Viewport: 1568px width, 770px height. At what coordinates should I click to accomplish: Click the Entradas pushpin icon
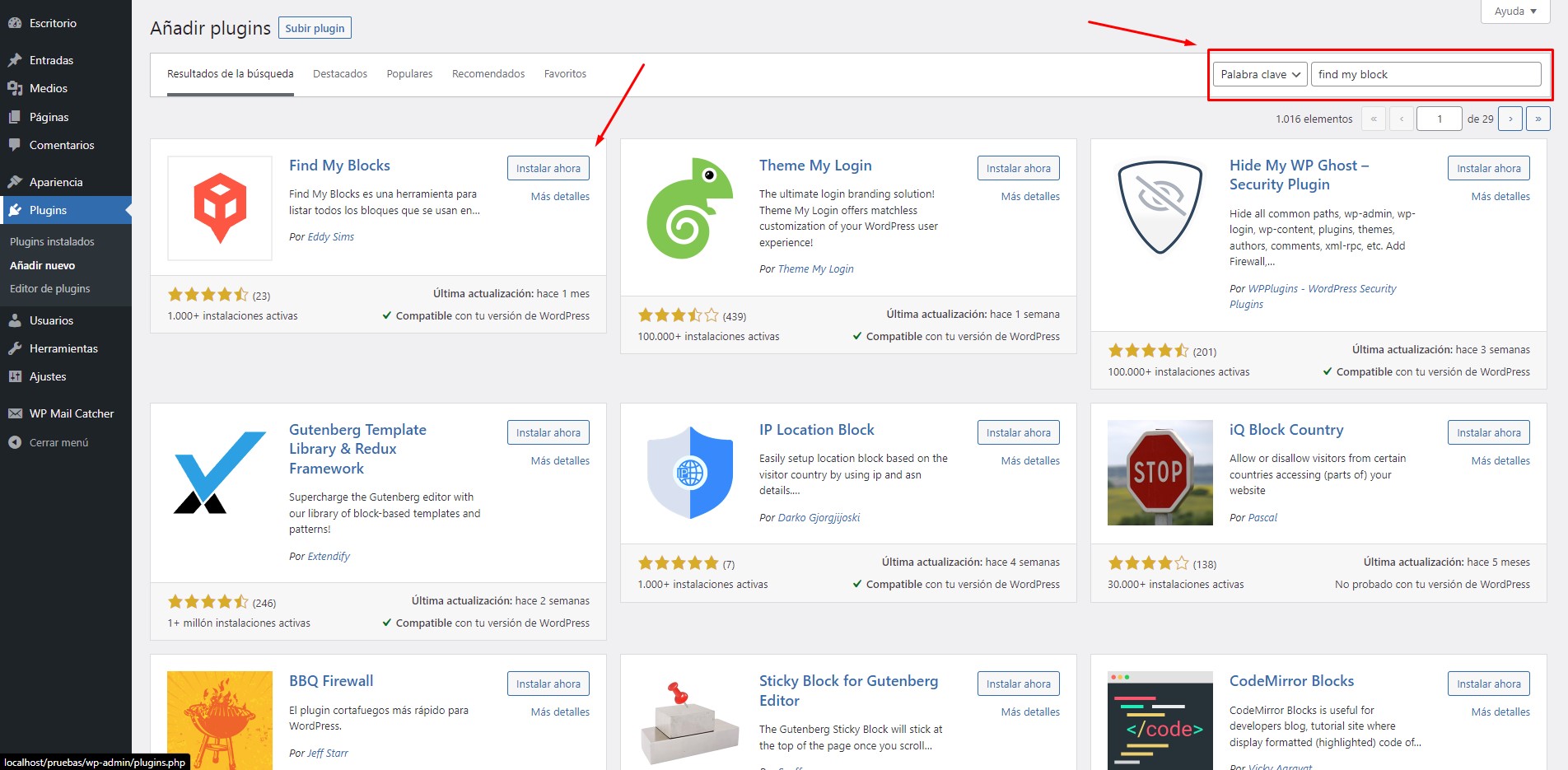tap(15, 60)
